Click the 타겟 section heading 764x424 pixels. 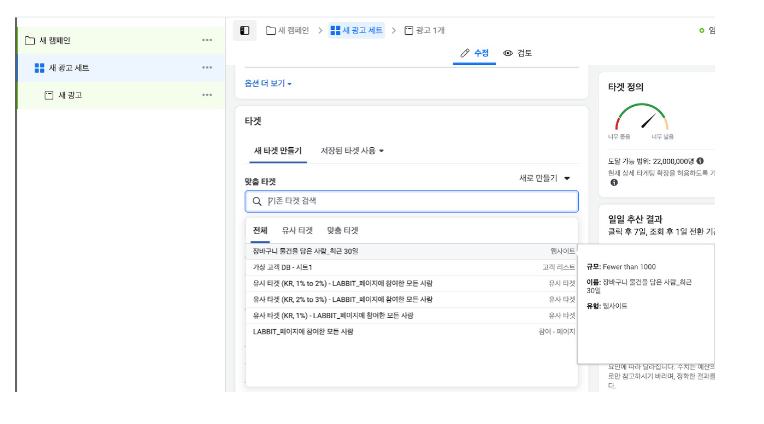pyautogui.click(x=253, y=121)
